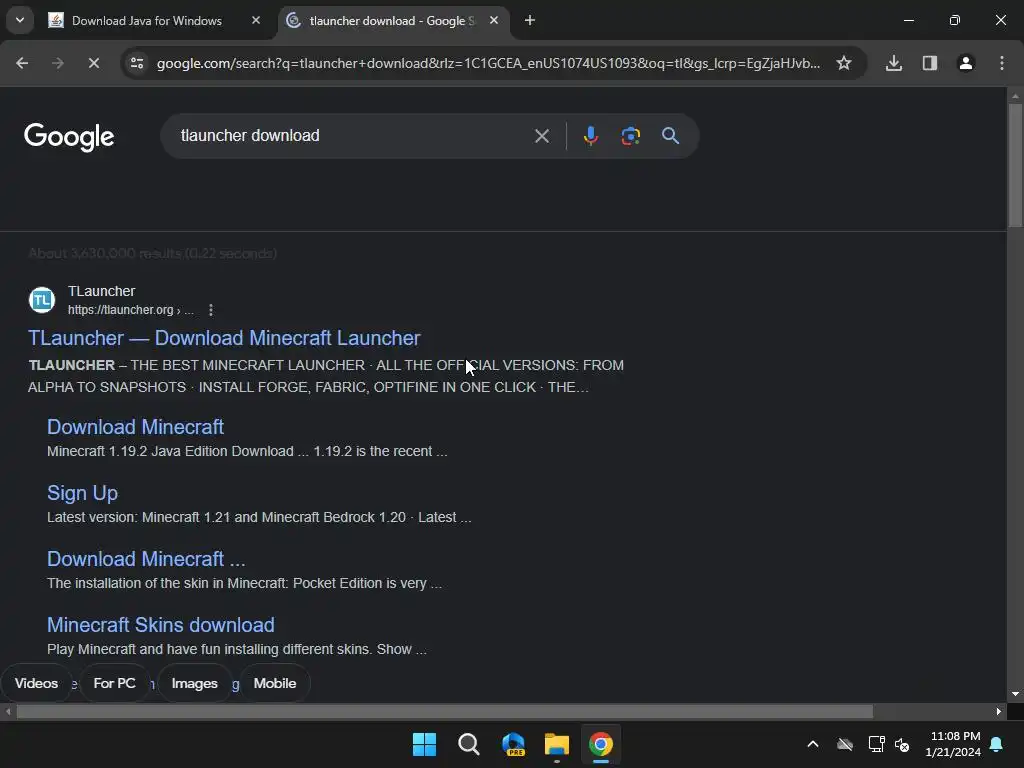Viewport: 1024px width, 768px height.
Task: Click the vertical scrollbar thumb
Action: click(x=1015, y=165)
